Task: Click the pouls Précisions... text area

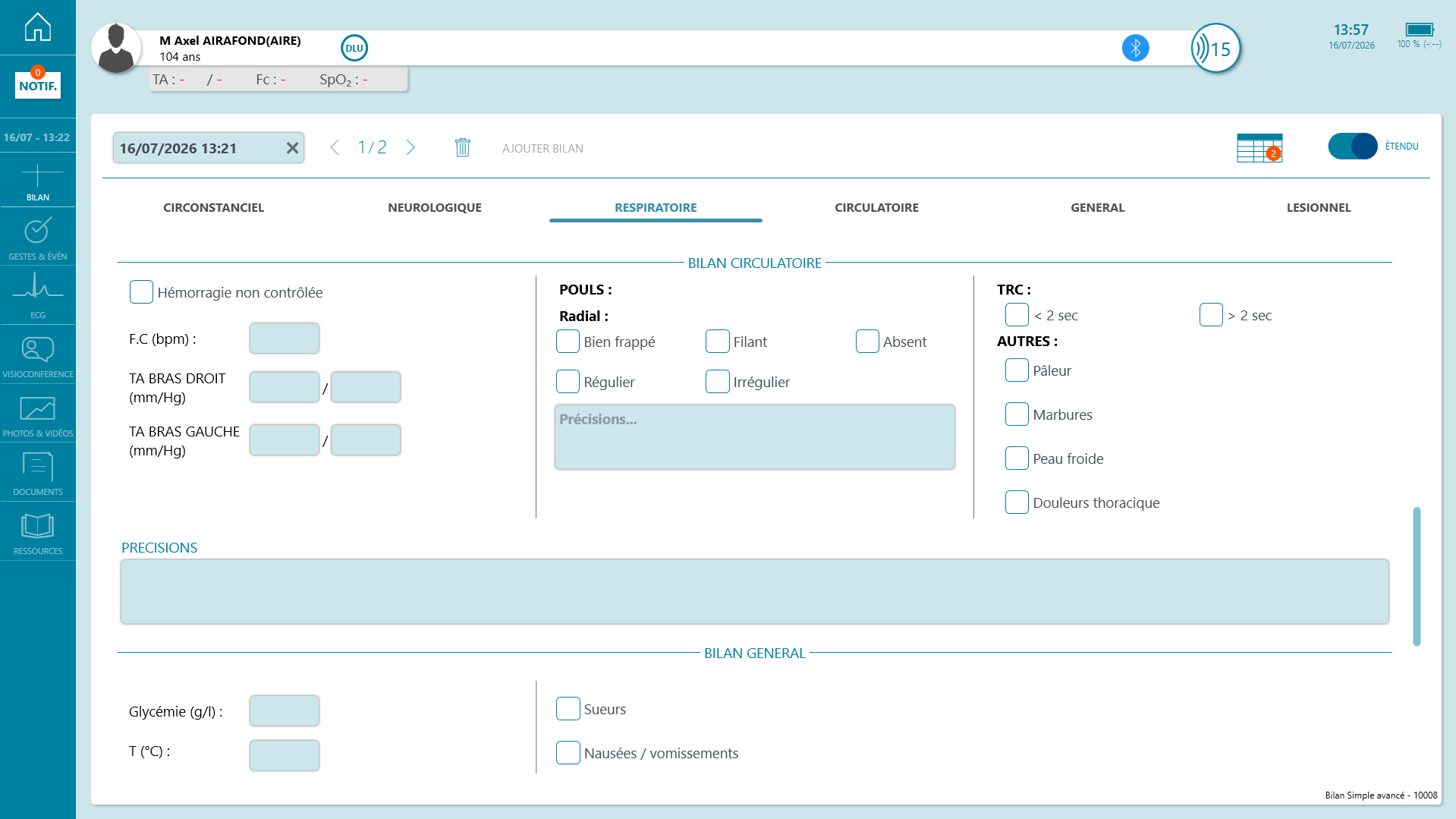Action: click(754, 437)
